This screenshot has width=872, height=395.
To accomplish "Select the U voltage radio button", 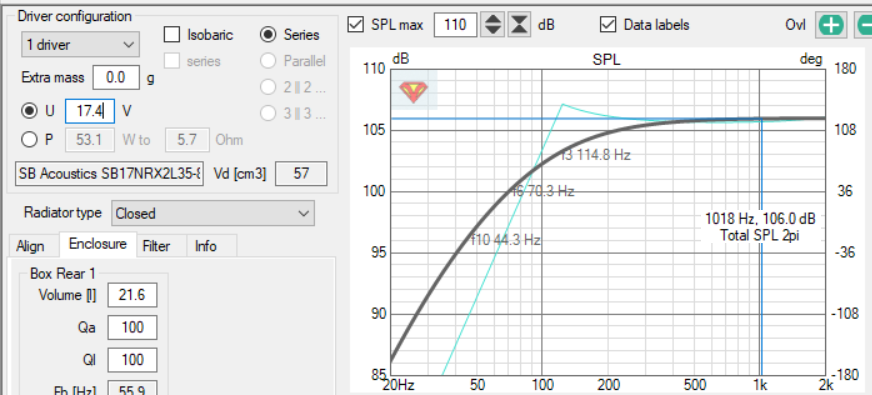I will [x=29, y=111].
